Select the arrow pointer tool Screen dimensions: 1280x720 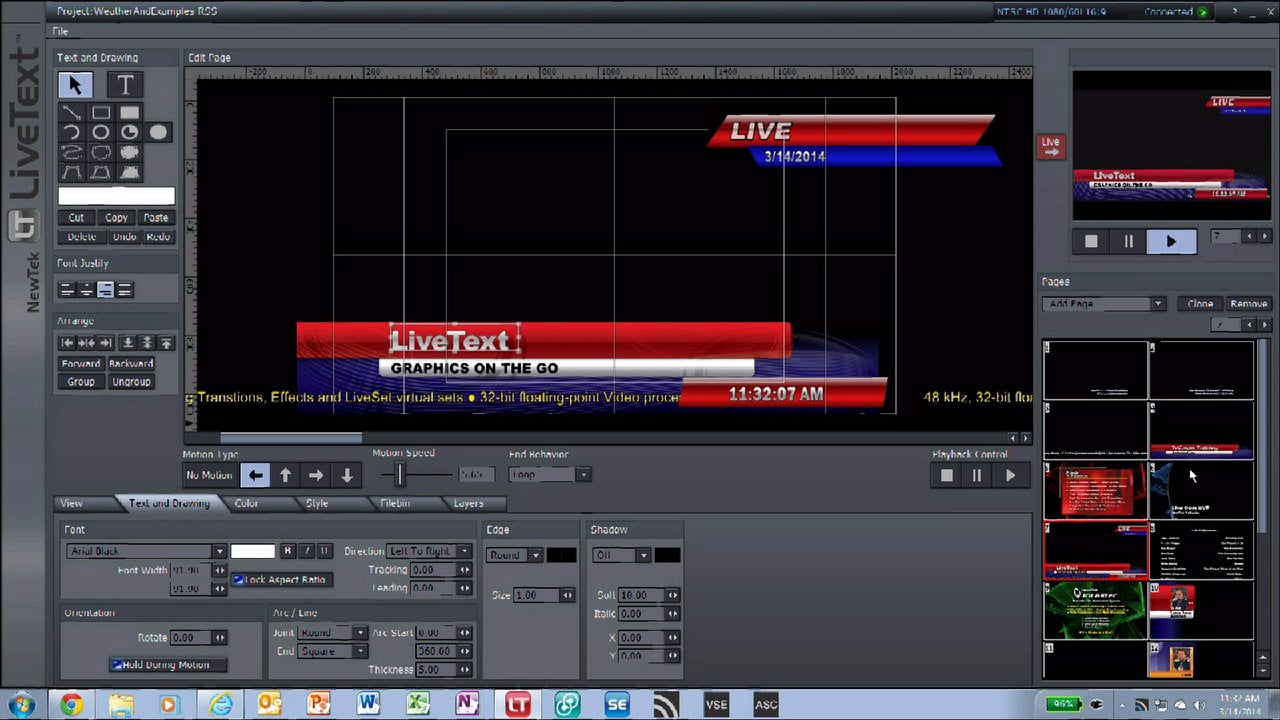pyautogui.click(x=76, y=85)
